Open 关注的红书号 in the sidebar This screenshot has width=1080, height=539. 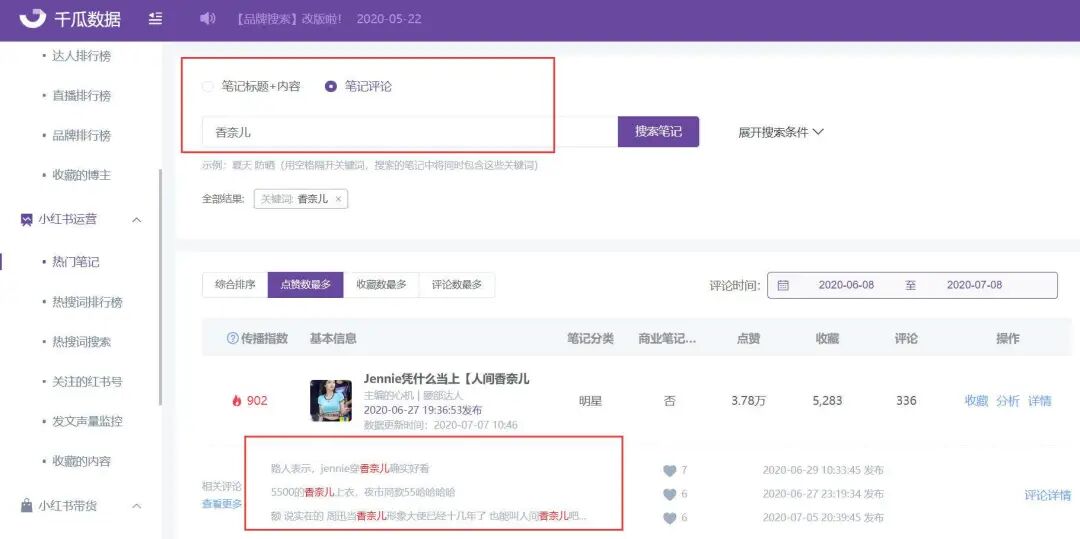pyautogui.click(x=87, y=381)
